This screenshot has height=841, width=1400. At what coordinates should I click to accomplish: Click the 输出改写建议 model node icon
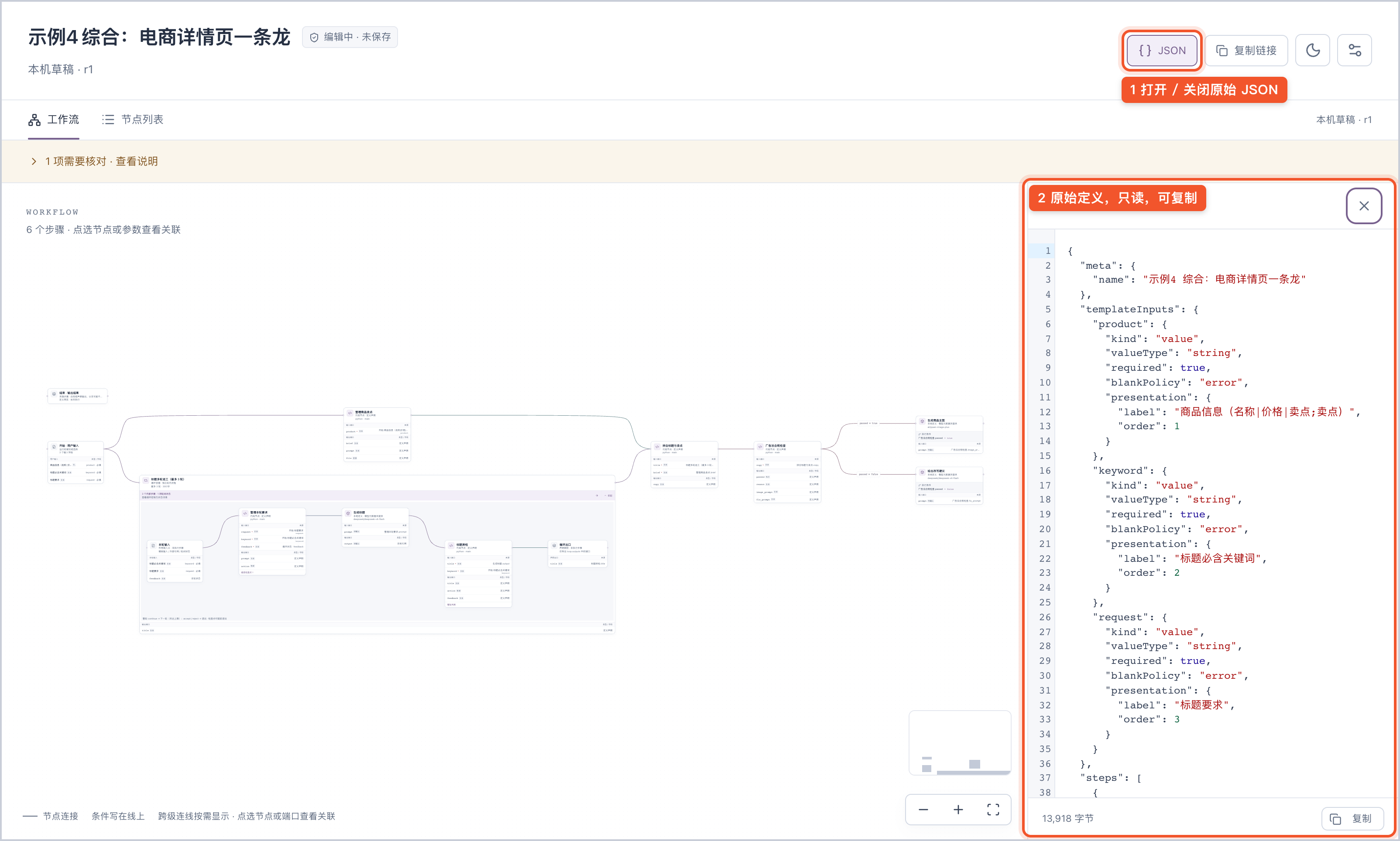tap(922, 472)
